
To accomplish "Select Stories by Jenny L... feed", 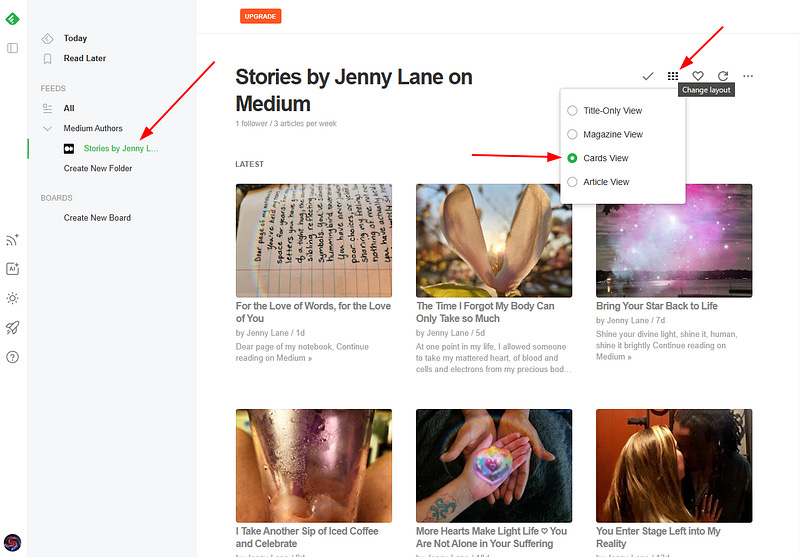I will (121, 148).
